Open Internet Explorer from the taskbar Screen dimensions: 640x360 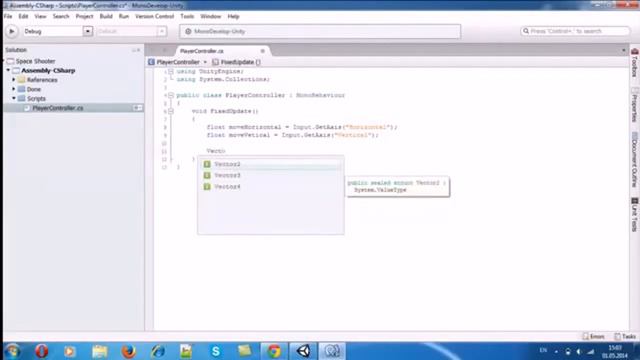pos(158,351)
